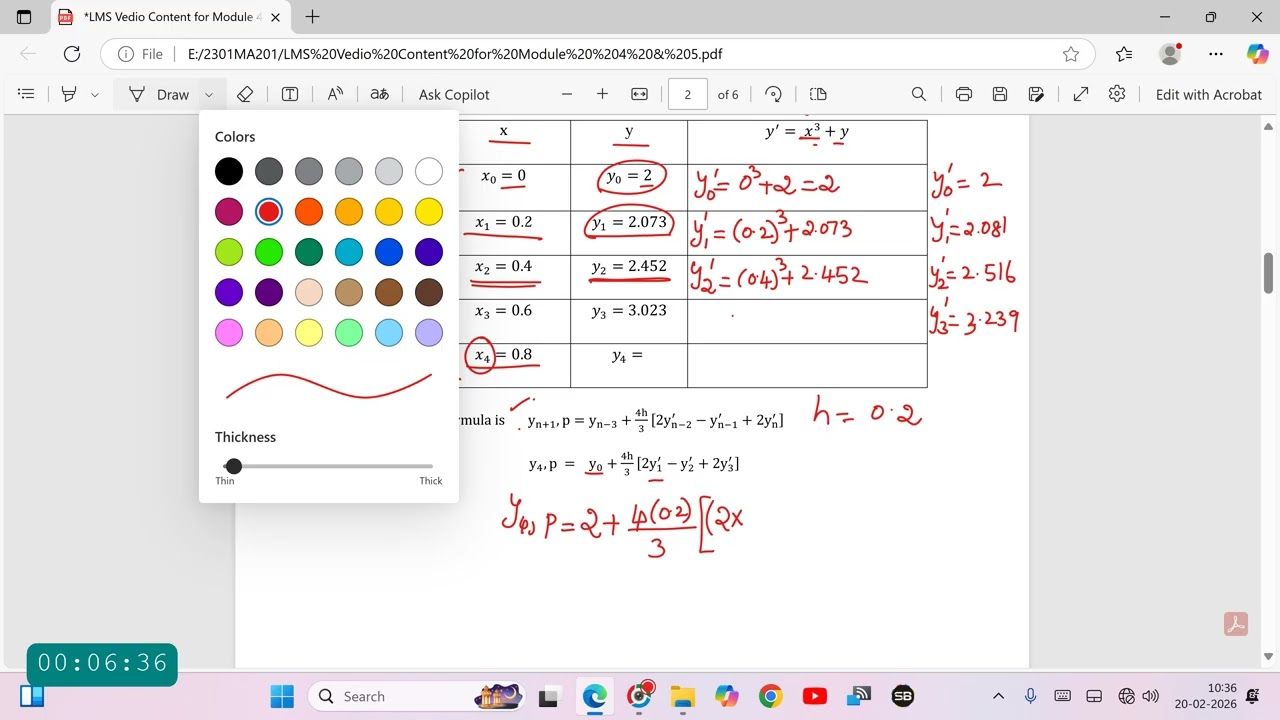Pick the black color swatch
Viewport: 1280px width, 720px height.
tap(229, 171)
